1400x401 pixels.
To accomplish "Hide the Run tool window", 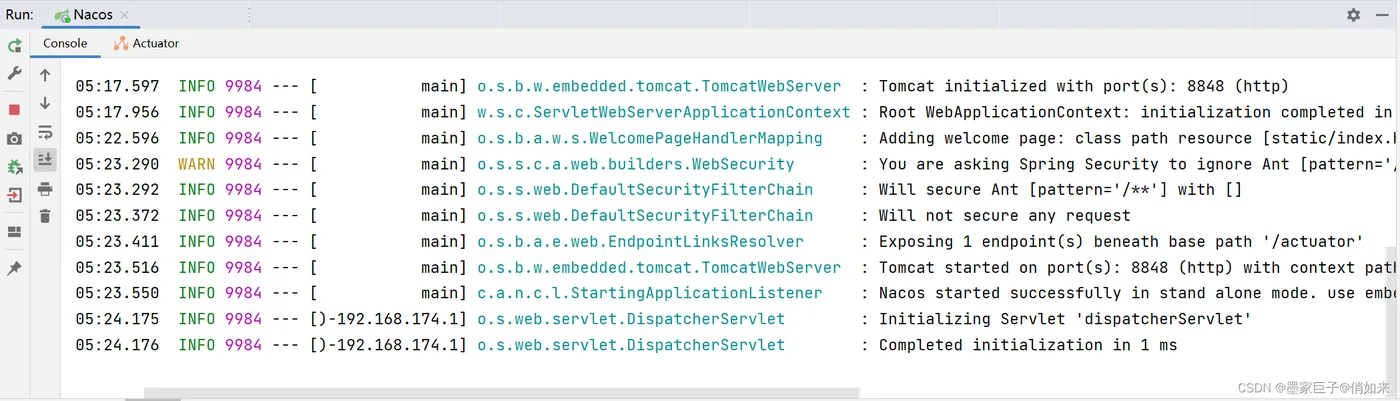I will [1382, 15].
